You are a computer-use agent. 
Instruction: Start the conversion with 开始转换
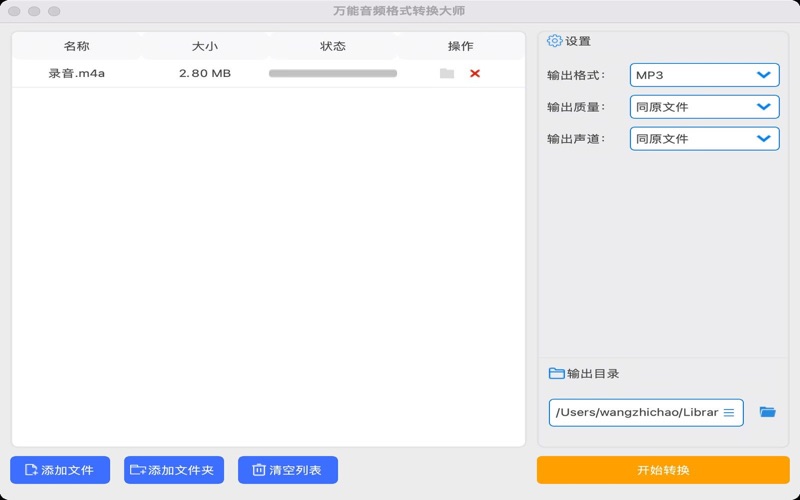[x=663, y=470]
